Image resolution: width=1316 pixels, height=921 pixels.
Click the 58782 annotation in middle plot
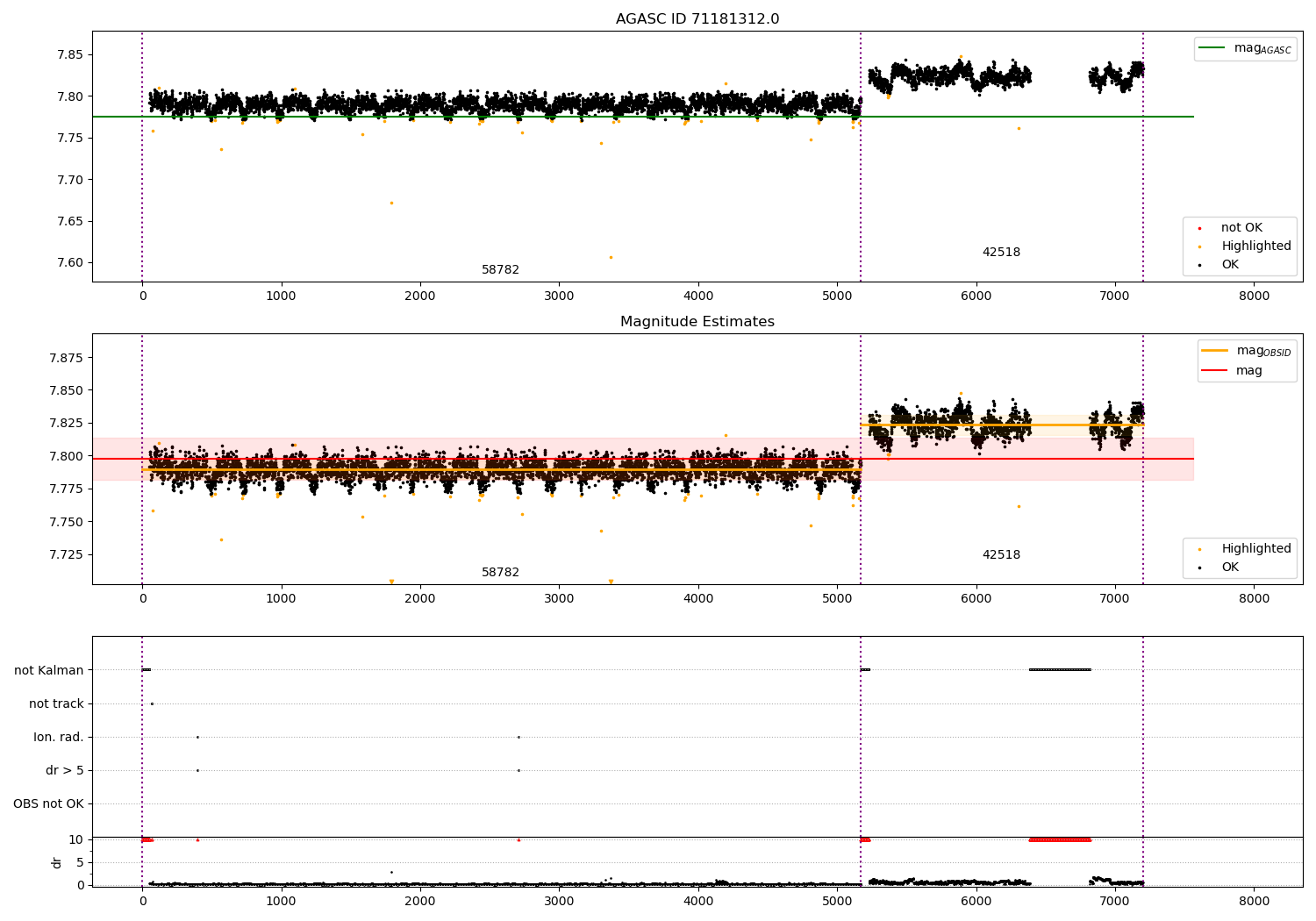(x=500, y=573)
